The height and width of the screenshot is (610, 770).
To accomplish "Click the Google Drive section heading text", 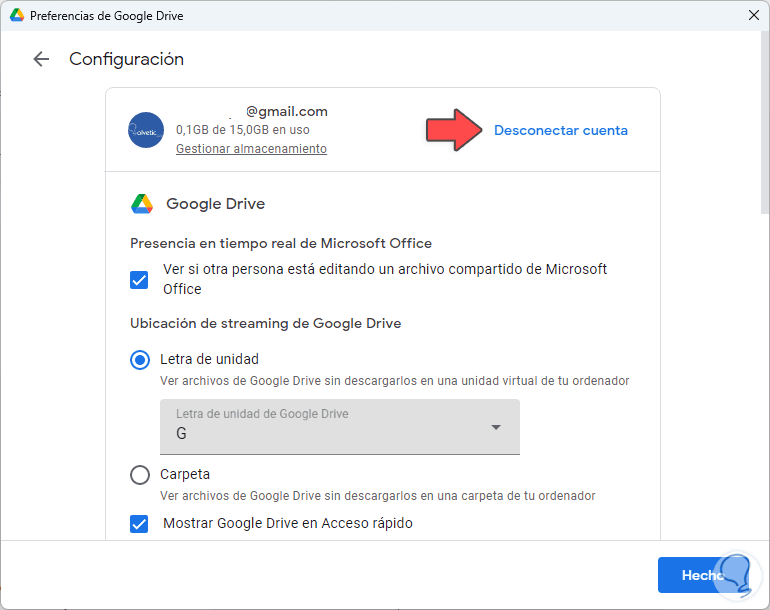I will click(x=215, y=204).
